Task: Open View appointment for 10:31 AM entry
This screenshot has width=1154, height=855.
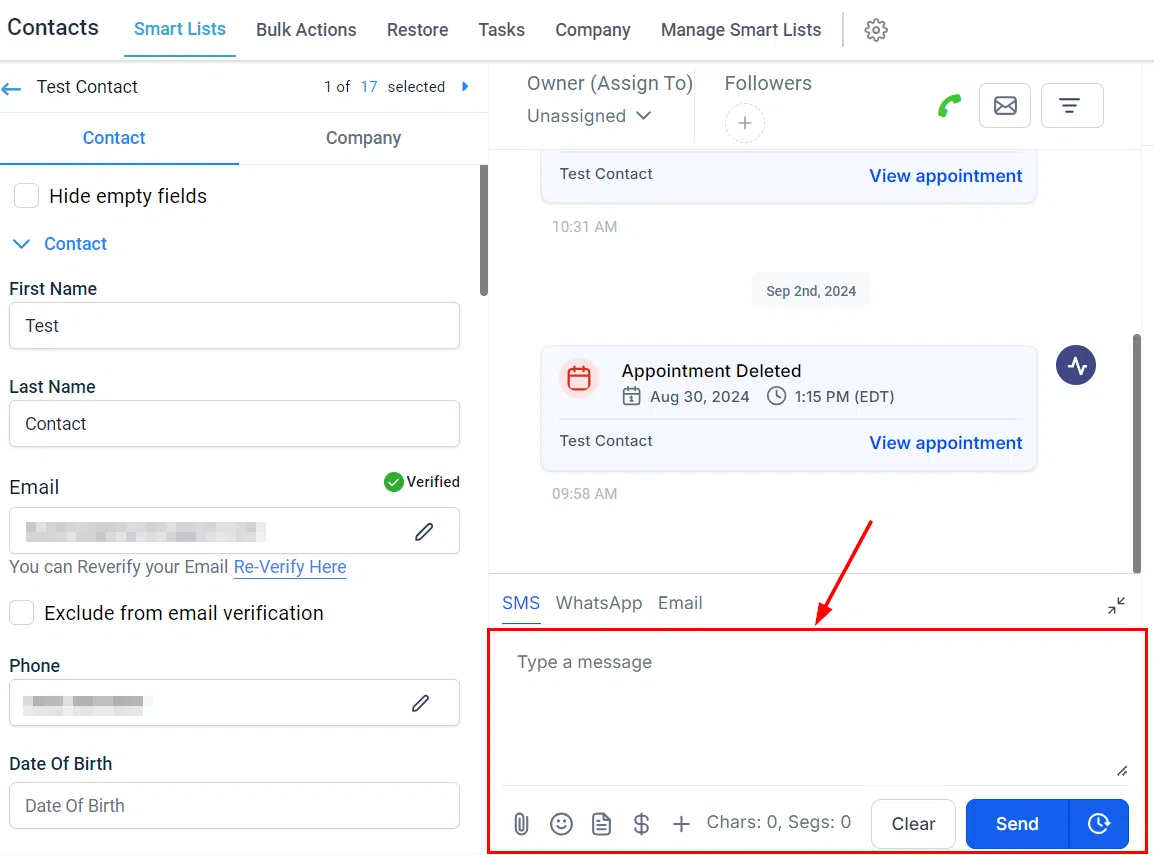Action: coord(946,176)
